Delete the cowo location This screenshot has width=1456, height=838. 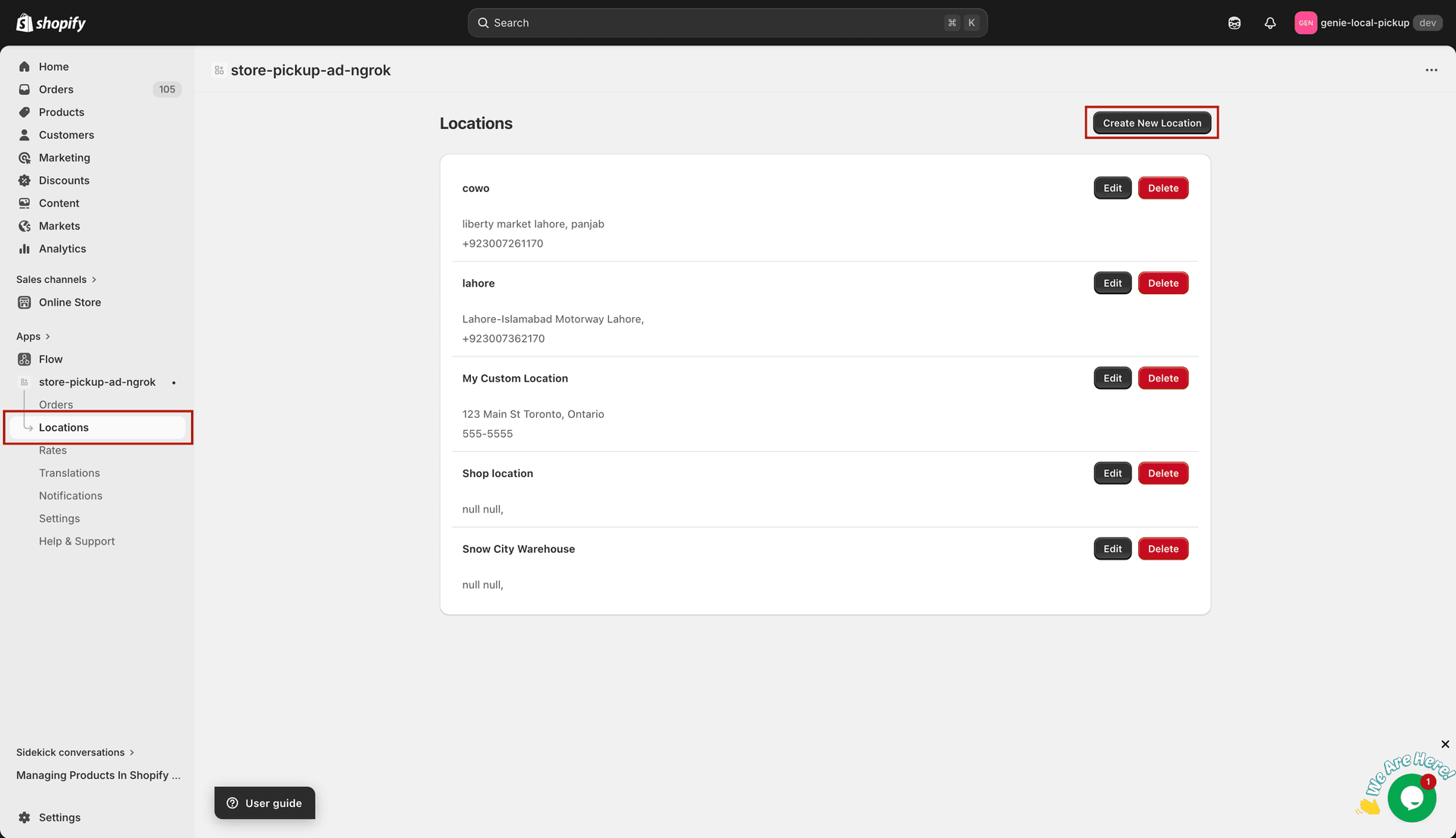tap(1163, 187)
